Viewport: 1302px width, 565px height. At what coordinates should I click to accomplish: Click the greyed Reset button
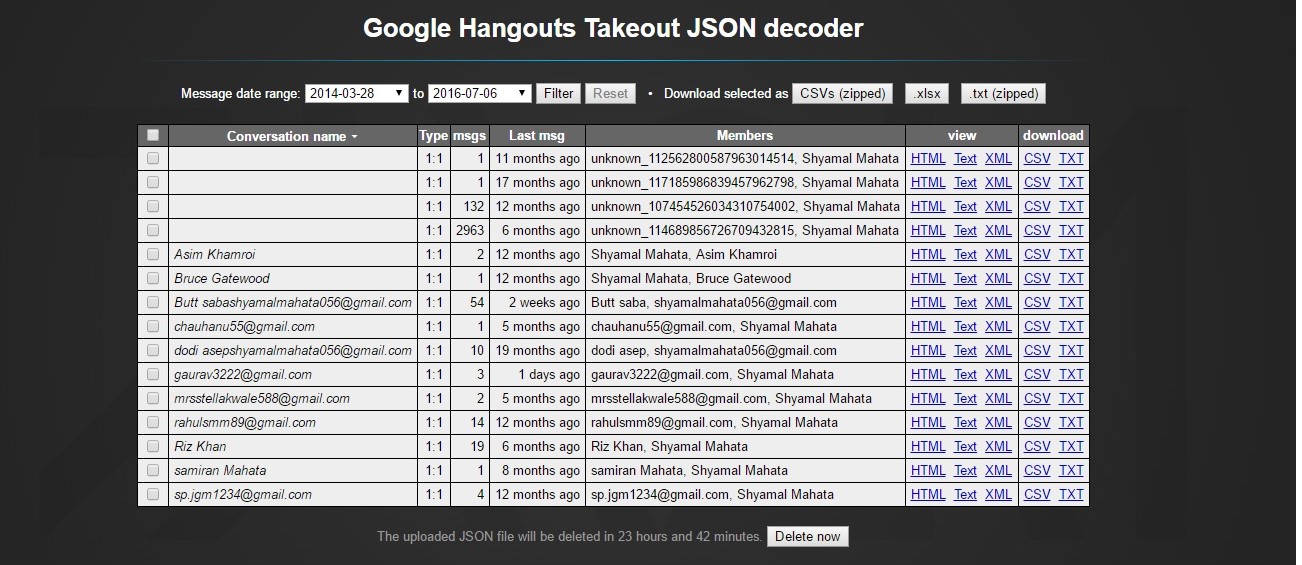click(x=610, y=93)
